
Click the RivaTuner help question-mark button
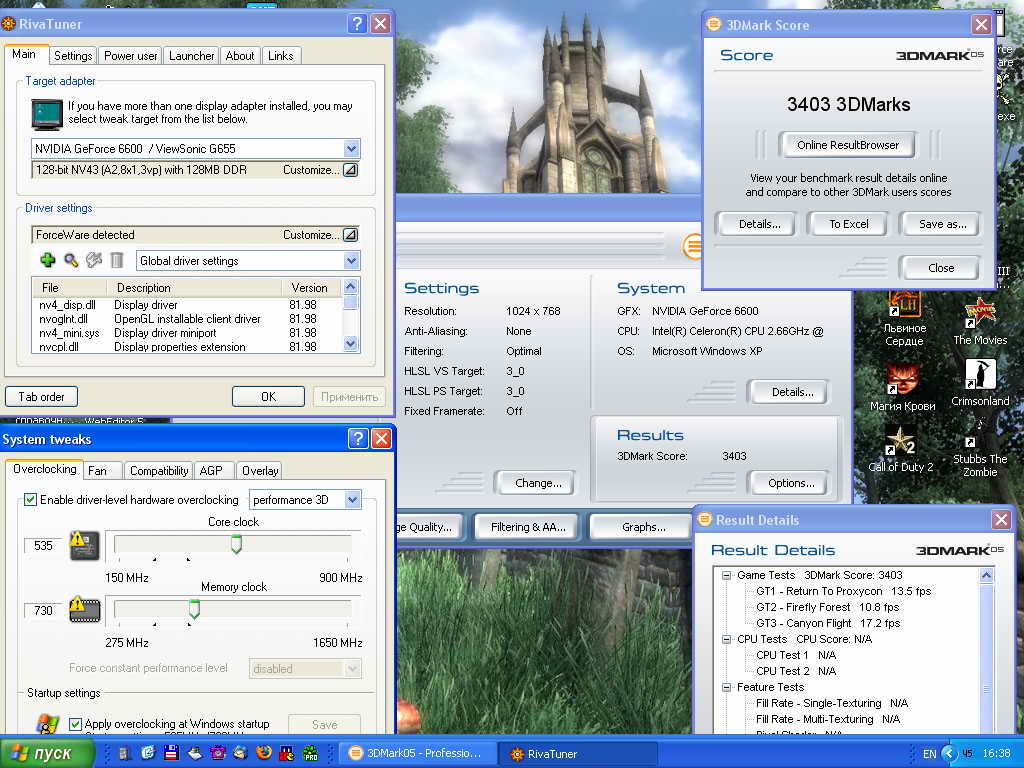coord(357,24)
